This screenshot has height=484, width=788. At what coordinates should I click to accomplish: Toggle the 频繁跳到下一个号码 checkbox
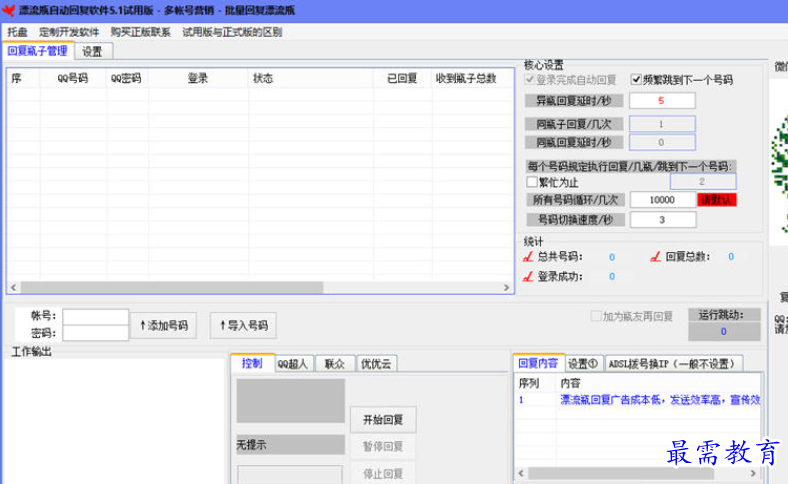[x=636, y=79]
